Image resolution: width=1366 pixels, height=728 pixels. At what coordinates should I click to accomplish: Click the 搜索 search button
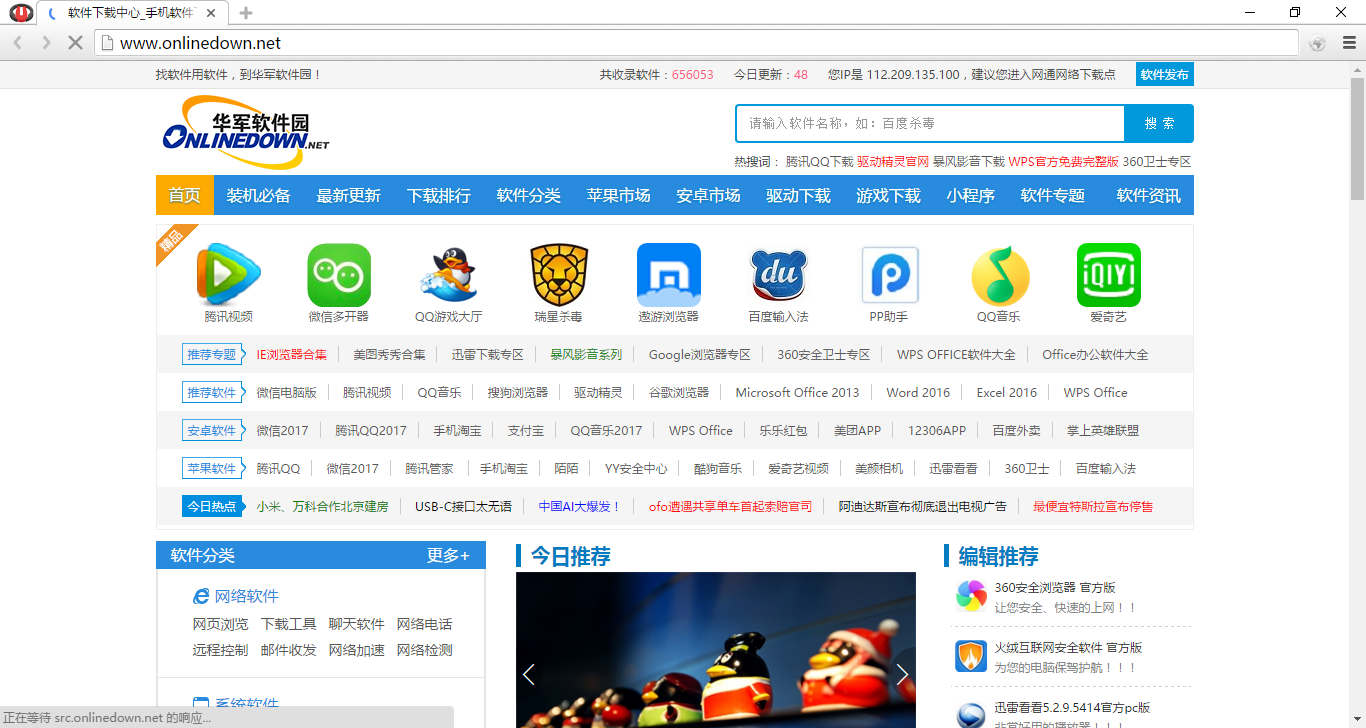click(1159, 124)
